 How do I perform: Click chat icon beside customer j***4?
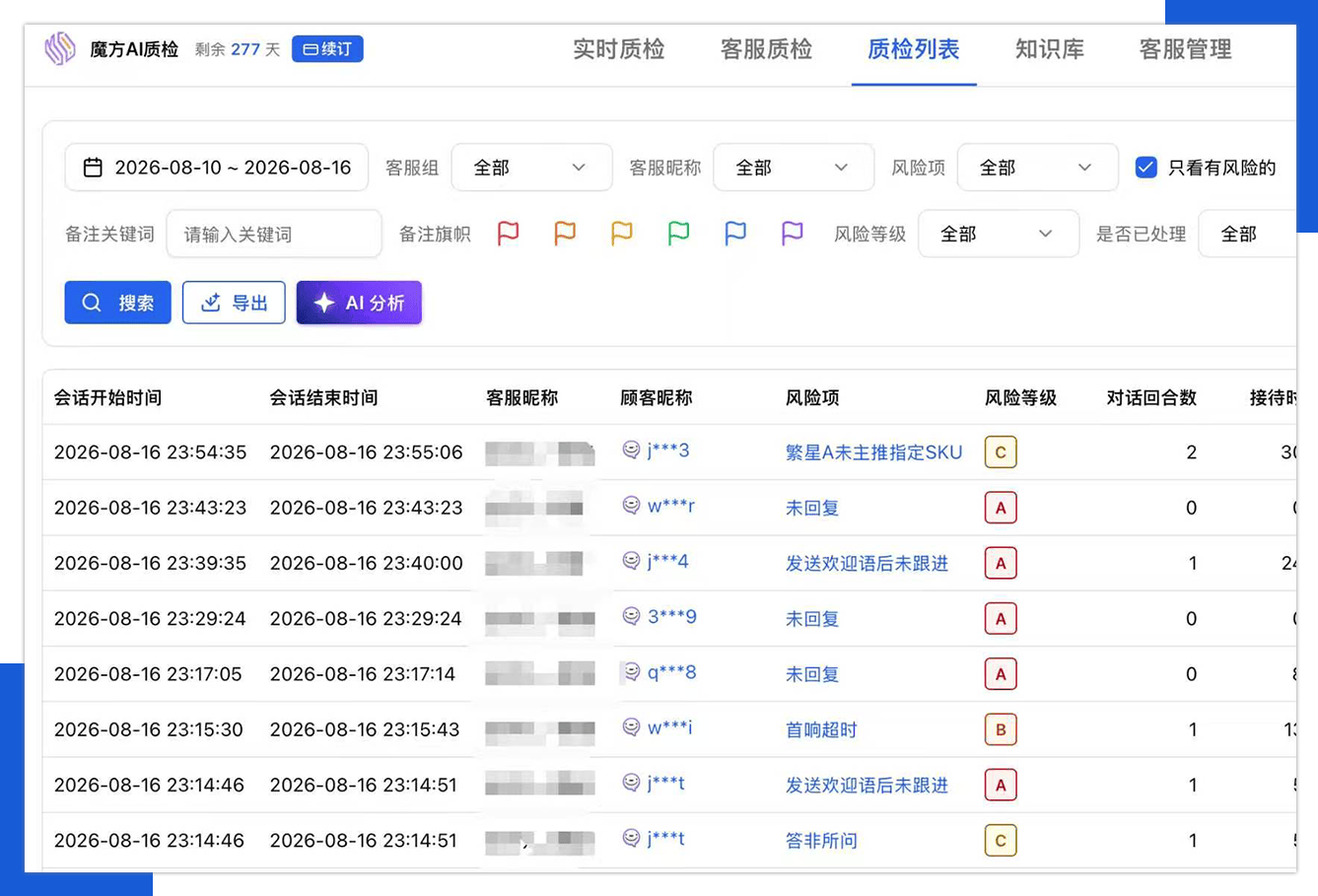pos(631,561)
